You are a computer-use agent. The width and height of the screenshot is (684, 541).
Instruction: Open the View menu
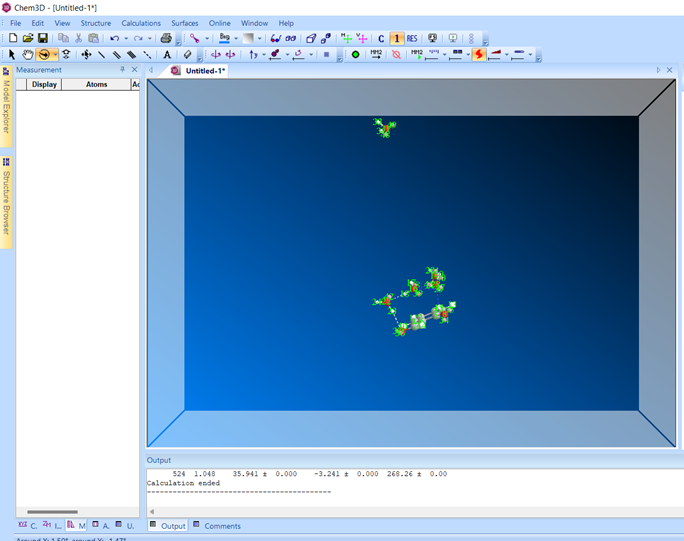click(x=62, y=23)
